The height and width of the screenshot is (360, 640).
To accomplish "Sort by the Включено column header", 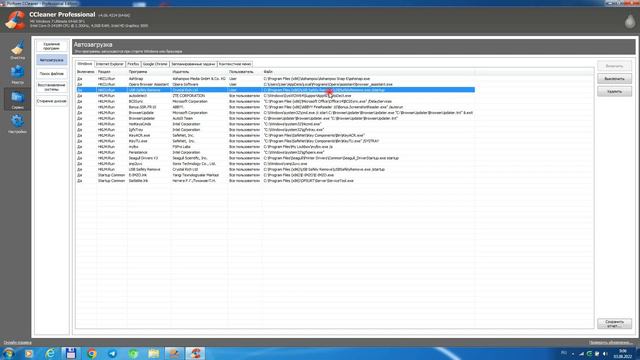I will (x=86, y=71).
